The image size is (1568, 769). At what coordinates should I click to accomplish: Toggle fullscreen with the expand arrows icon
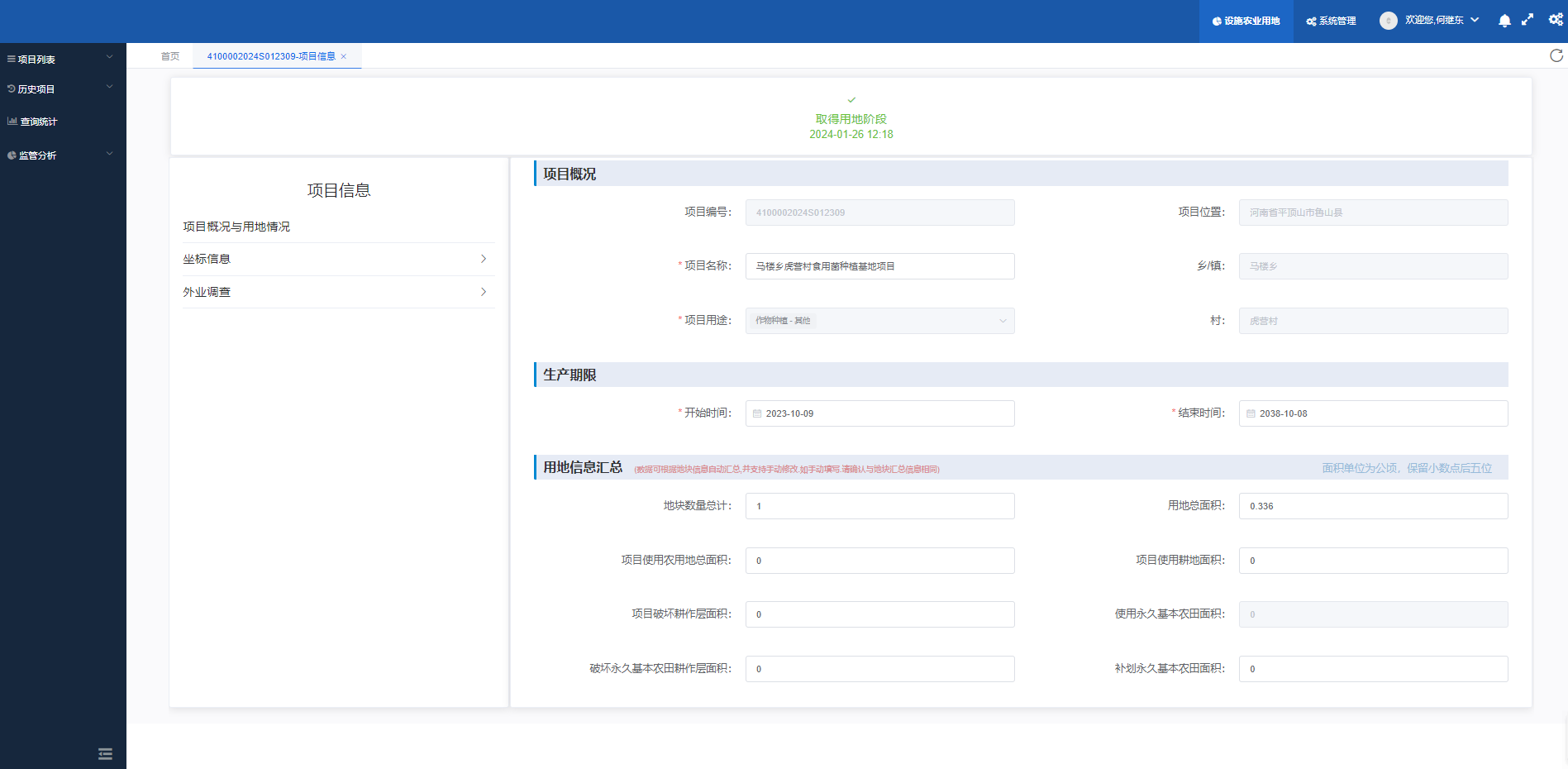click(x=1527, y=20)
